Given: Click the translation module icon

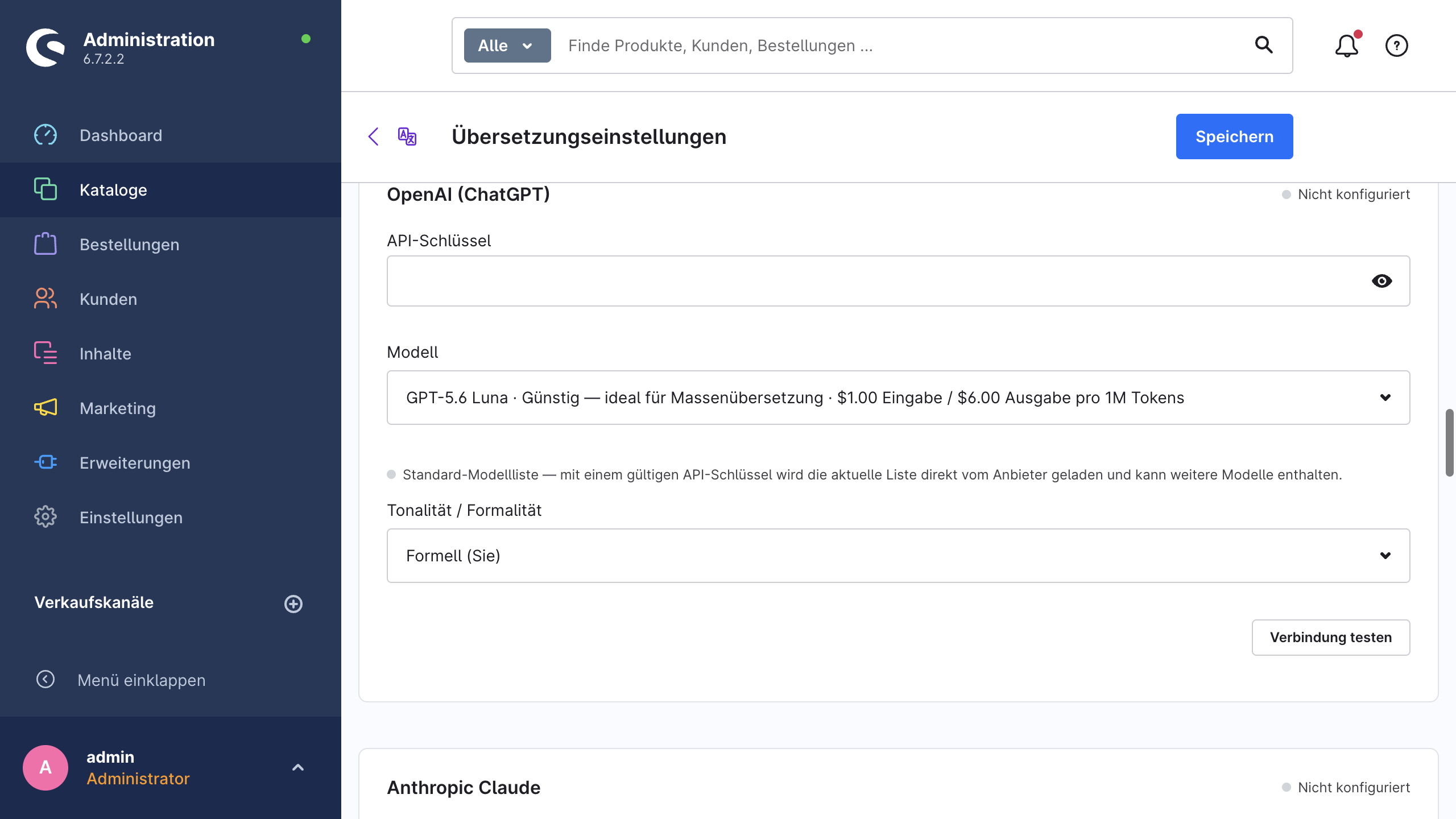Looking at the screenshot, I should pos(407,136).
